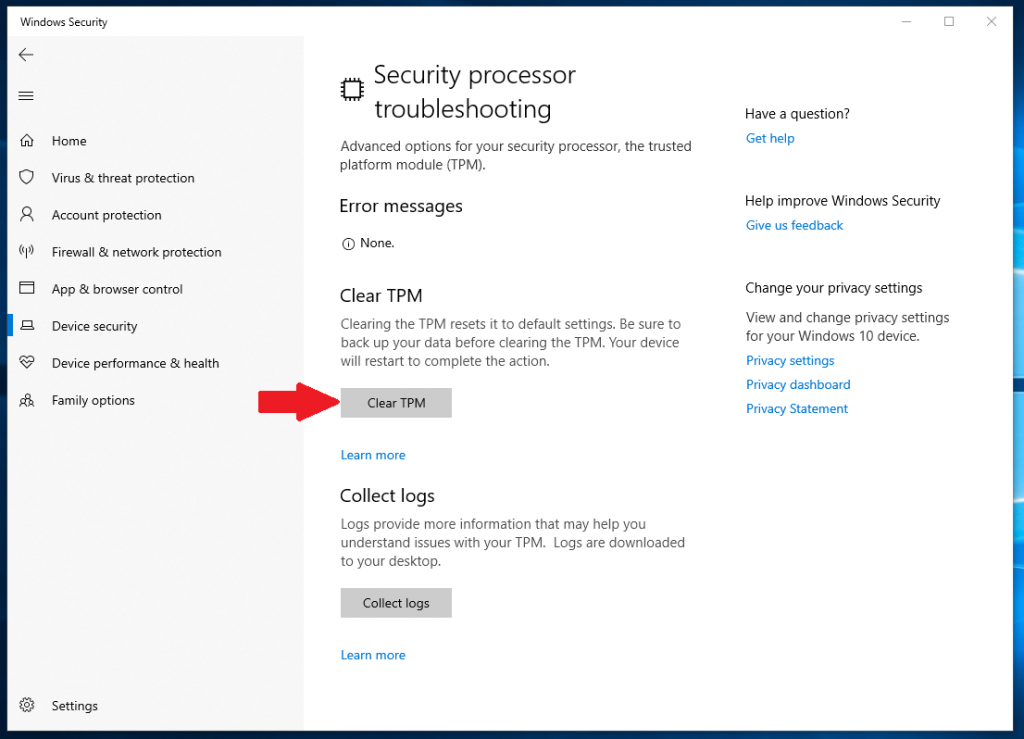Viewport: 1024px width, 739px height.
Task: Click the Settings gear icon
Action: pos(27,705)
